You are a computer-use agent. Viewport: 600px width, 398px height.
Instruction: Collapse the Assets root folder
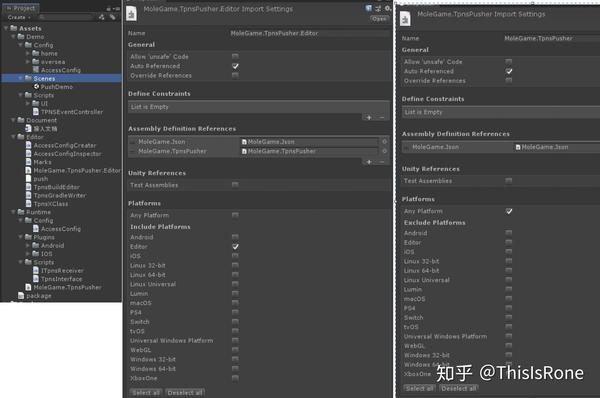click(6, 28)
